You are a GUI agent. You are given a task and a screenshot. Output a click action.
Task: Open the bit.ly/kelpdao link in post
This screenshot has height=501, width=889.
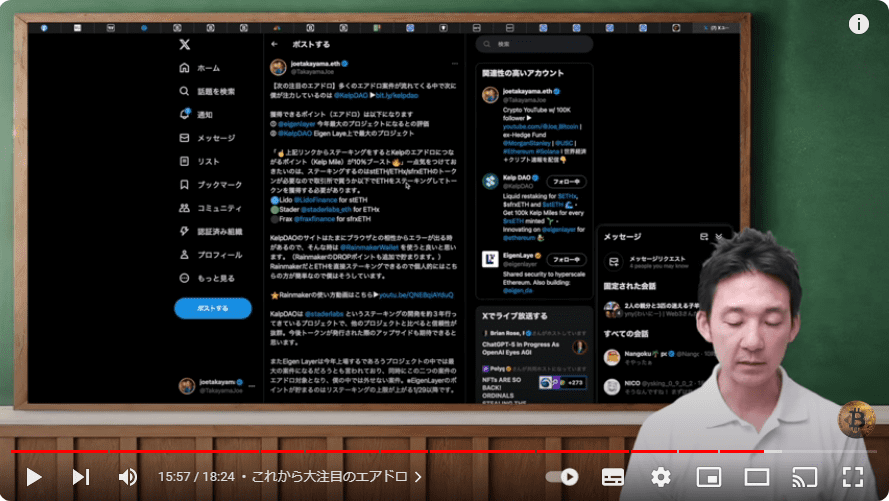click(397, 96)
